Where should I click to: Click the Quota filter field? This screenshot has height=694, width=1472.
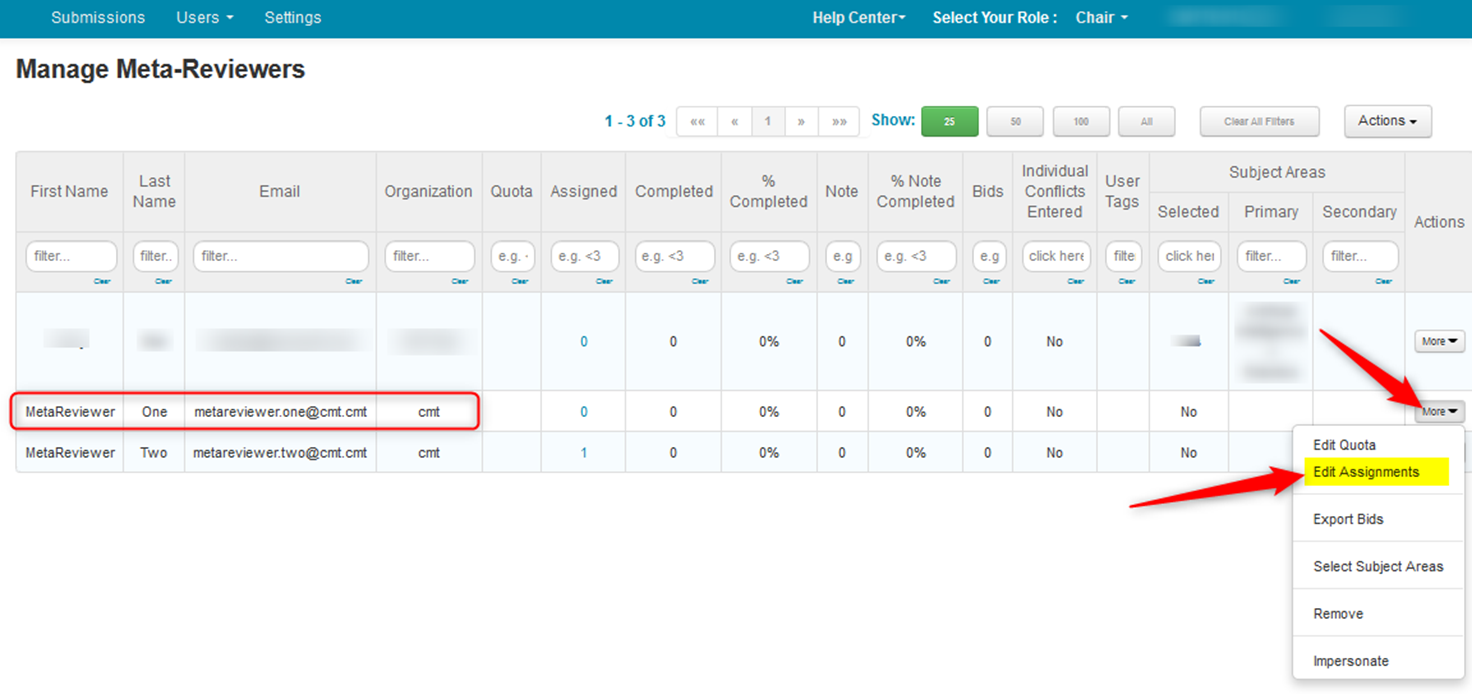(x=512, y=256)
